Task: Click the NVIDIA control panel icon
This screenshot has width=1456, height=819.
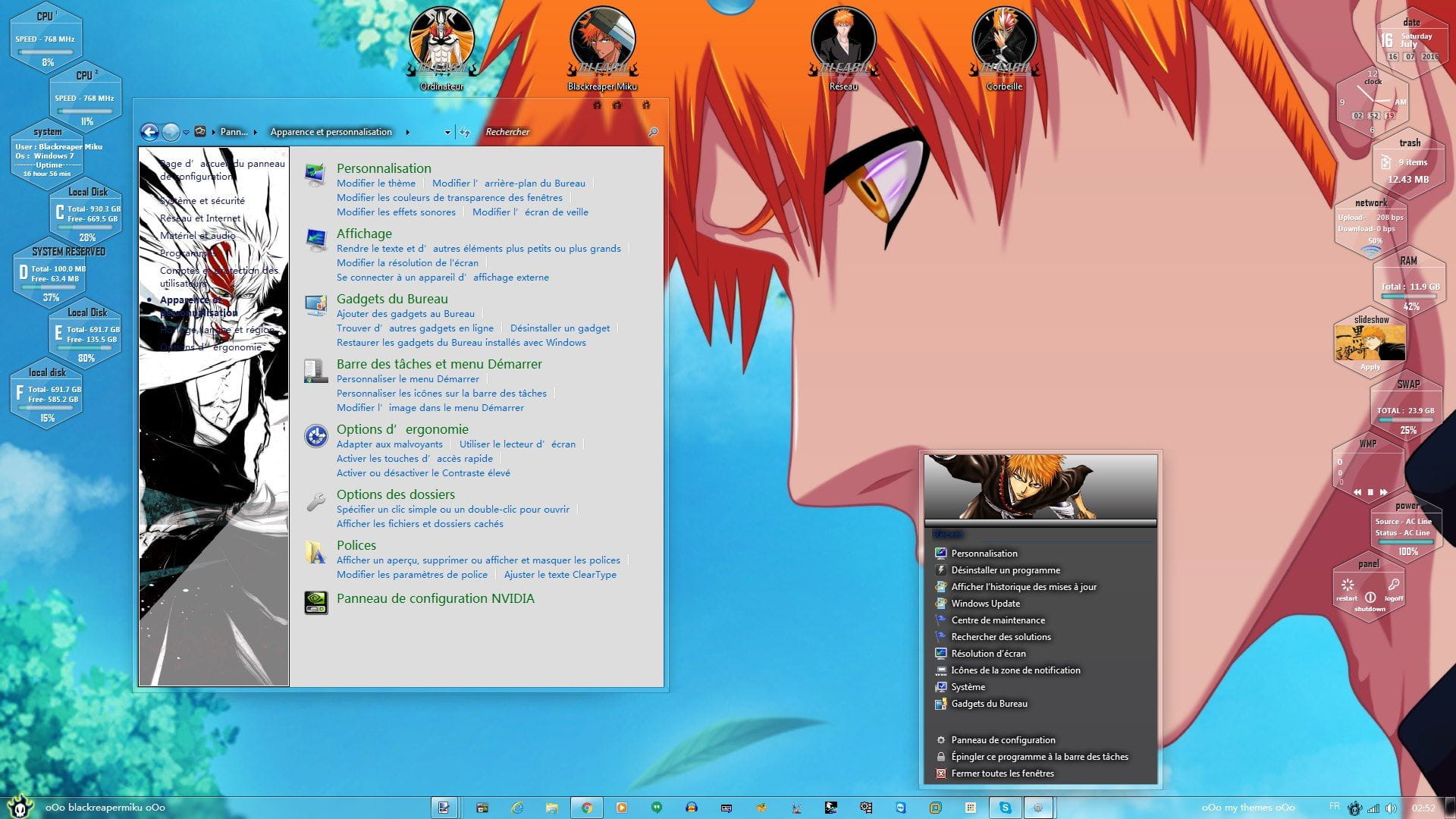Action: [315, 602]
